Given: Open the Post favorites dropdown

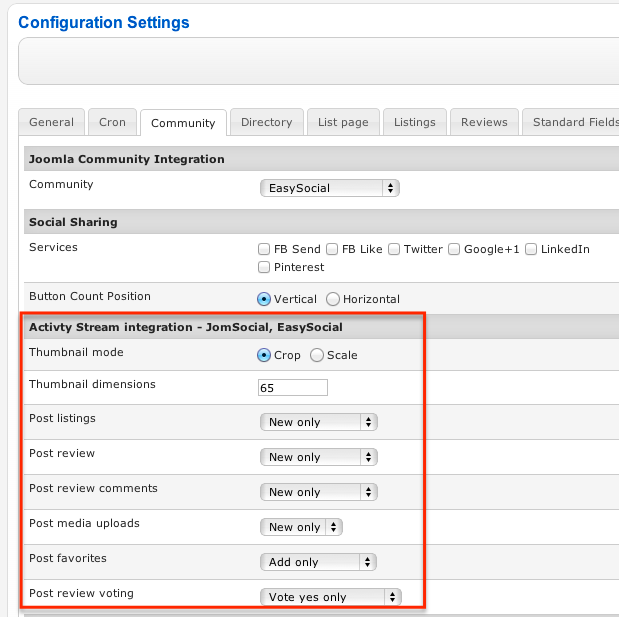Looking at the screenshot, I should (318, 562).
